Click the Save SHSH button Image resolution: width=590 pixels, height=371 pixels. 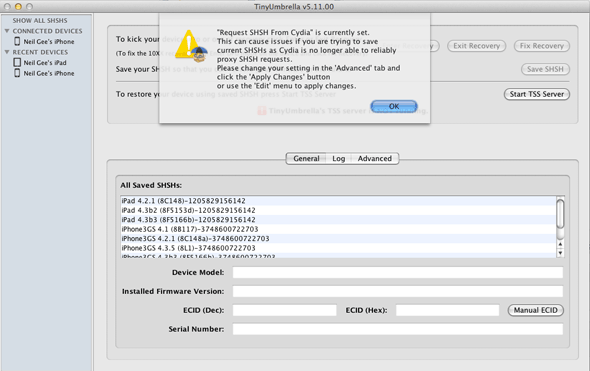pos(545,69)
